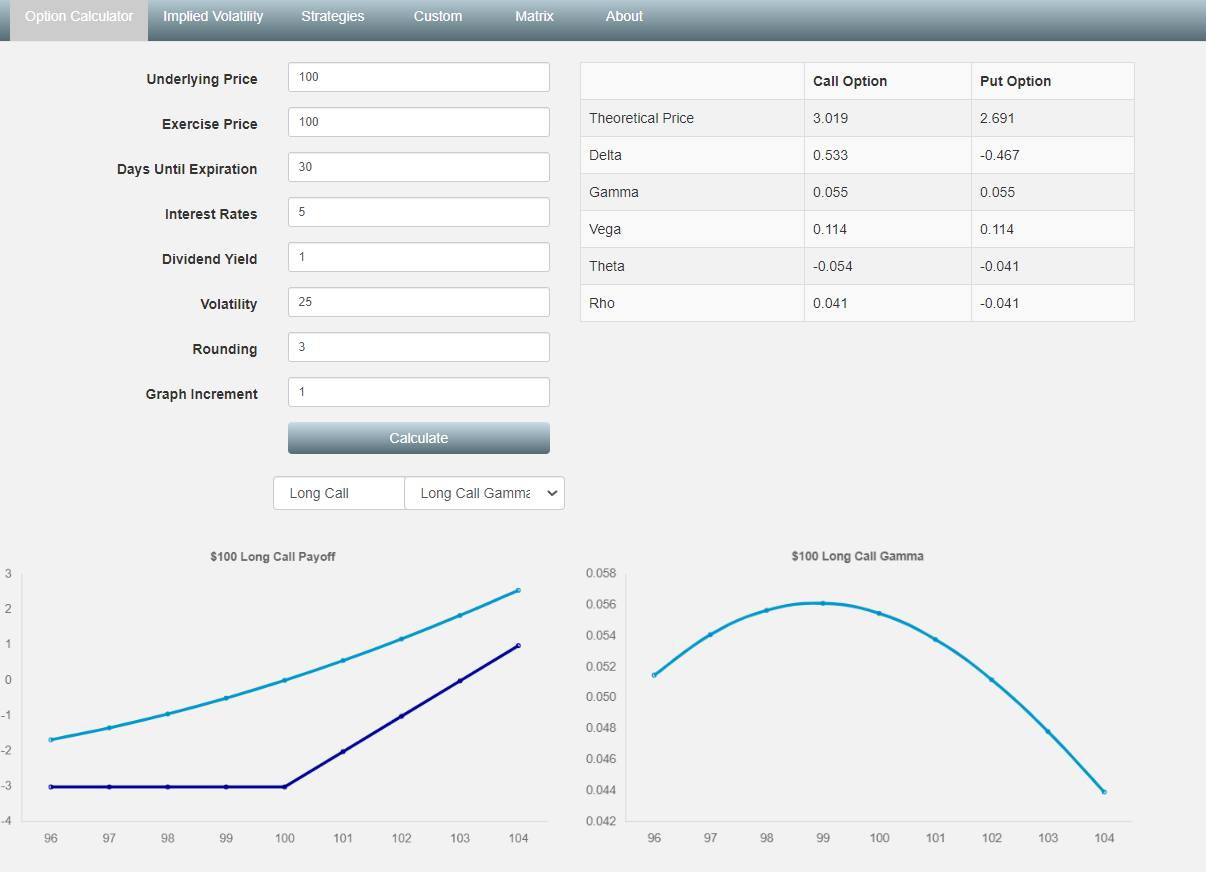Go to the Matrix tab
The width and height of the screenshot is (1206, 877).
[x=534, y=17]
